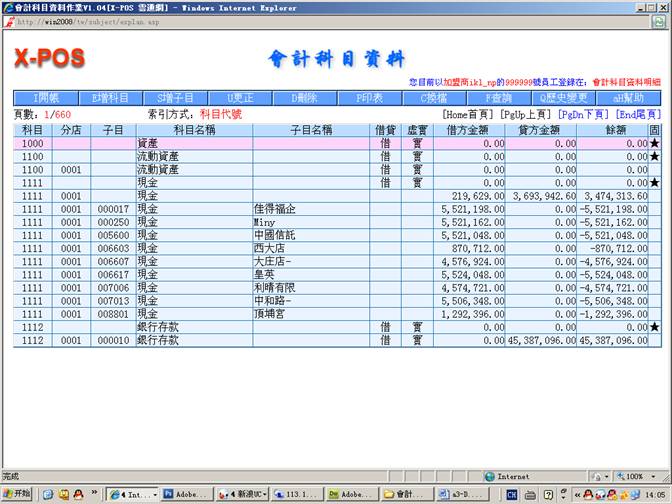Viewport: 672px width, 504px height.
Task: Click P印表 to print the report
Action: (x=369, y=98)
